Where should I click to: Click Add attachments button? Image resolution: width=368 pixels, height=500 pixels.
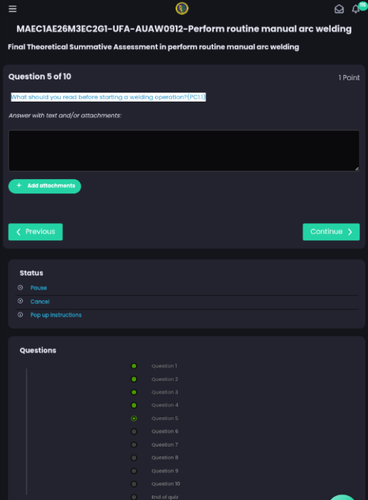pyautogui.click(x=45, y=186)
